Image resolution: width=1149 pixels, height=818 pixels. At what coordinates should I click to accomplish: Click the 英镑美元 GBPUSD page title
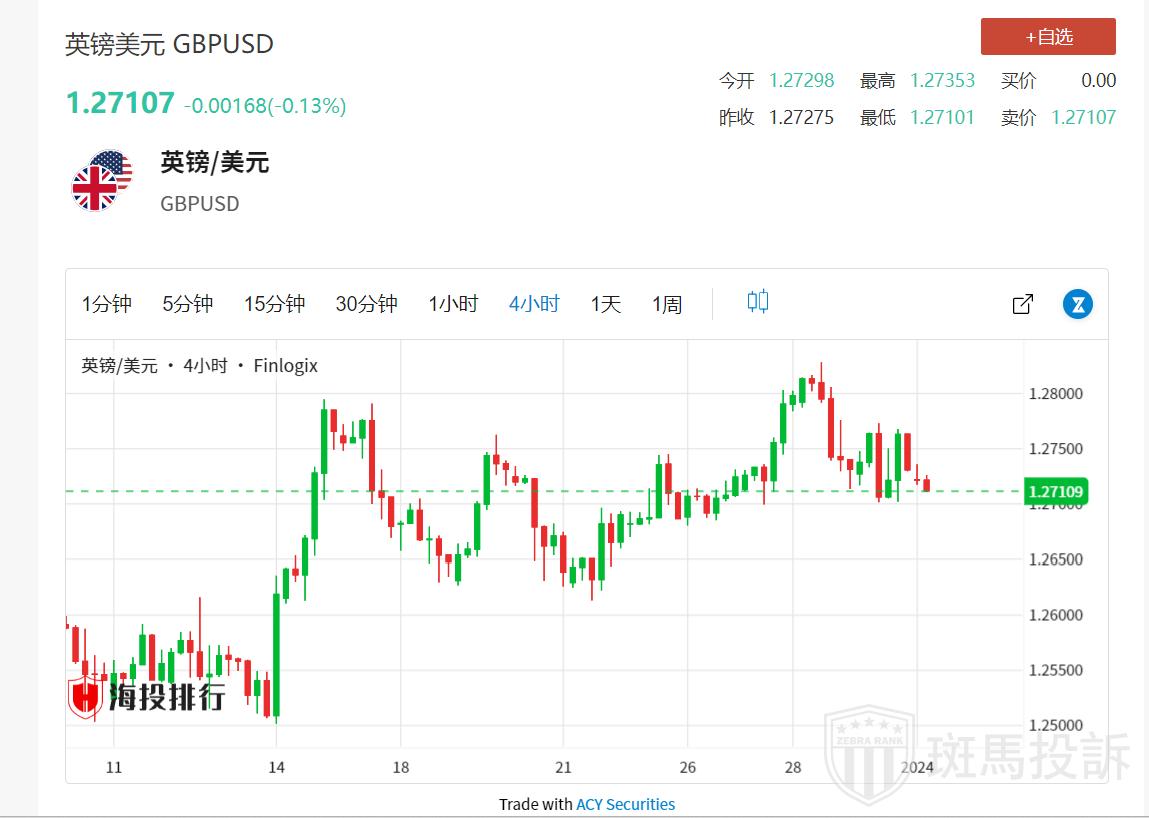click(x=169, y=44)
